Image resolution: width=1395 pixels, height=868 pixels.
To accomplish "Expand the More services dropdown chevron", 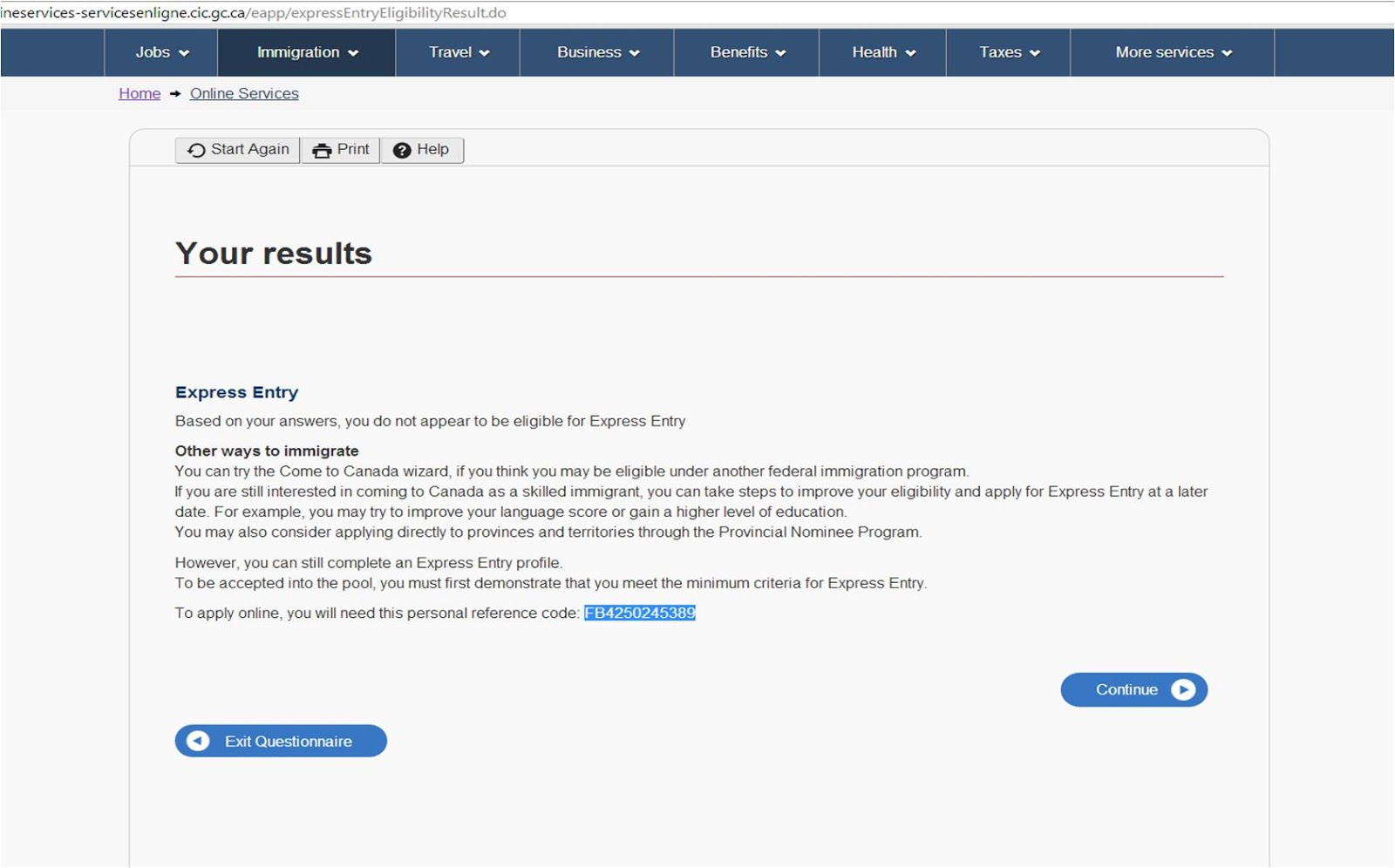I will [1227, 53].
